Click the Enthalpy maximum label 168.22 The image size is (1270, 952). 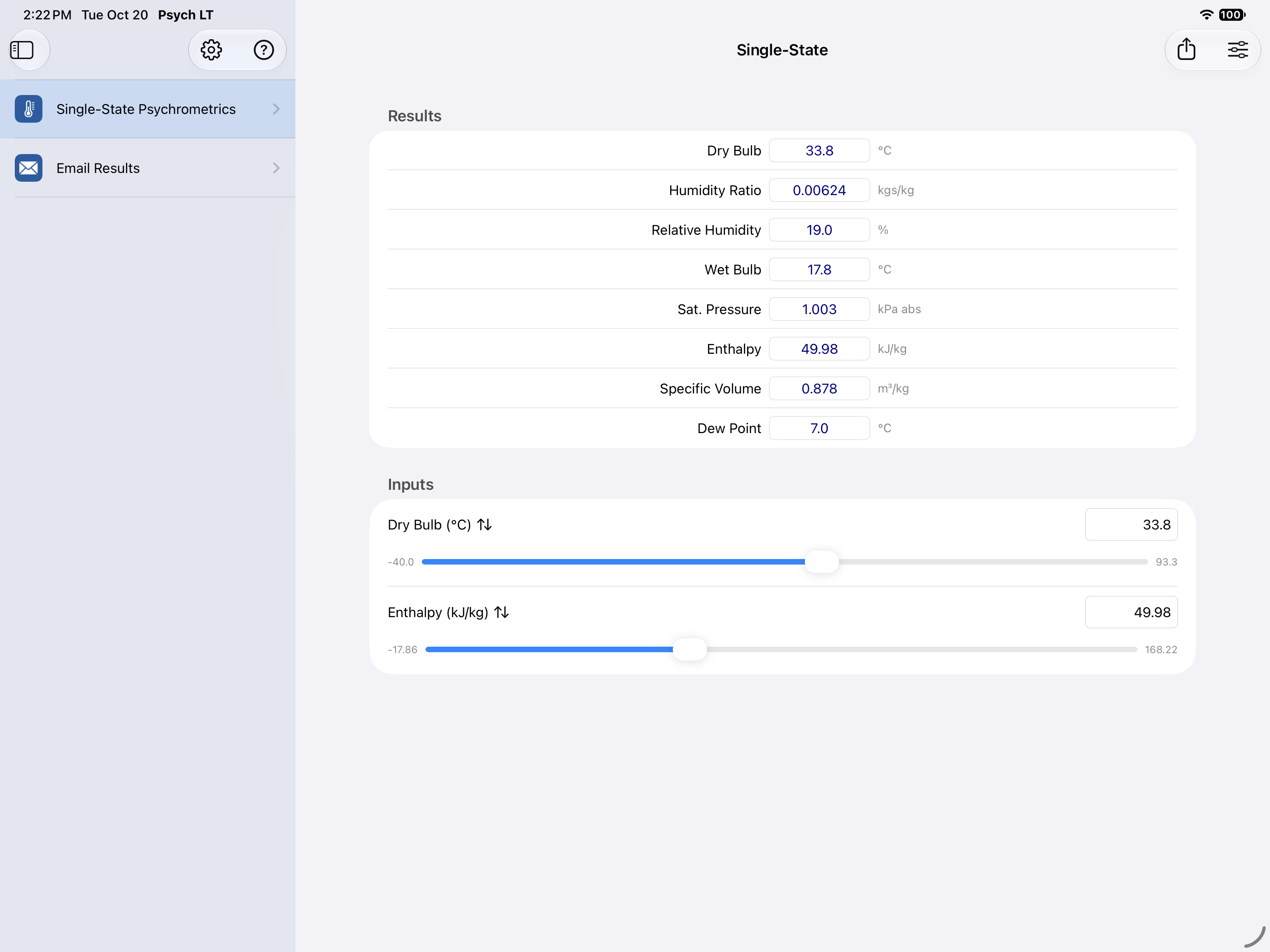tap(1161, 649)
